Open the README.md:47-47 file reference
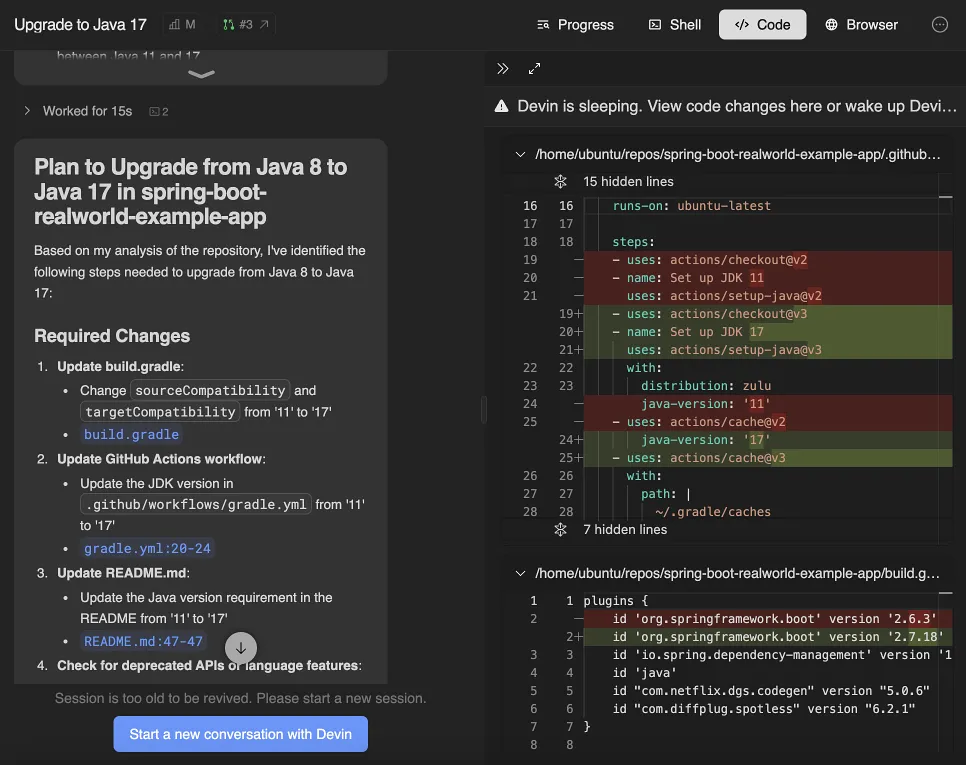This screenshot has height=765, width=966. 143,641
